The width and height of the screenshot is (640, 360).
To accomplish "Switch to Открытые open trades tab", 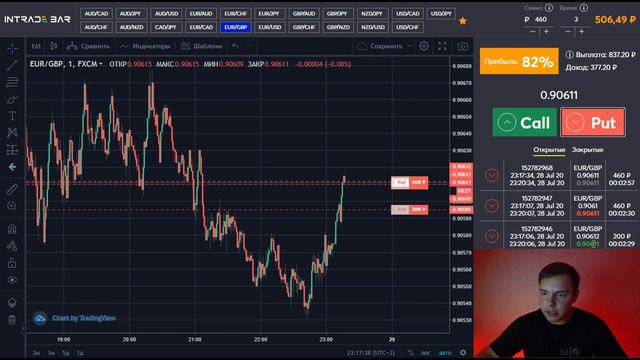I will click(549, 150).
